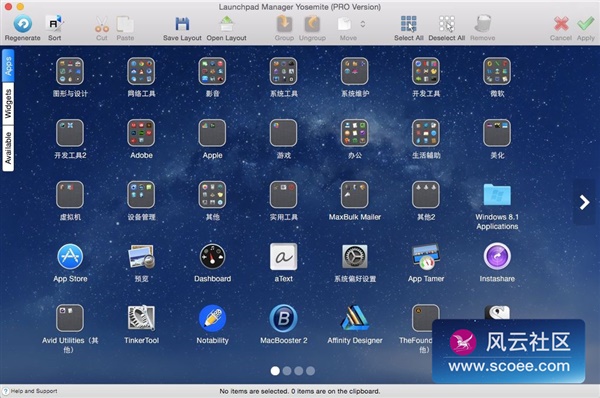Select the 影音 folder group
Image resolution: width=600 pixels, height=398 pixels.
point(212,71)
